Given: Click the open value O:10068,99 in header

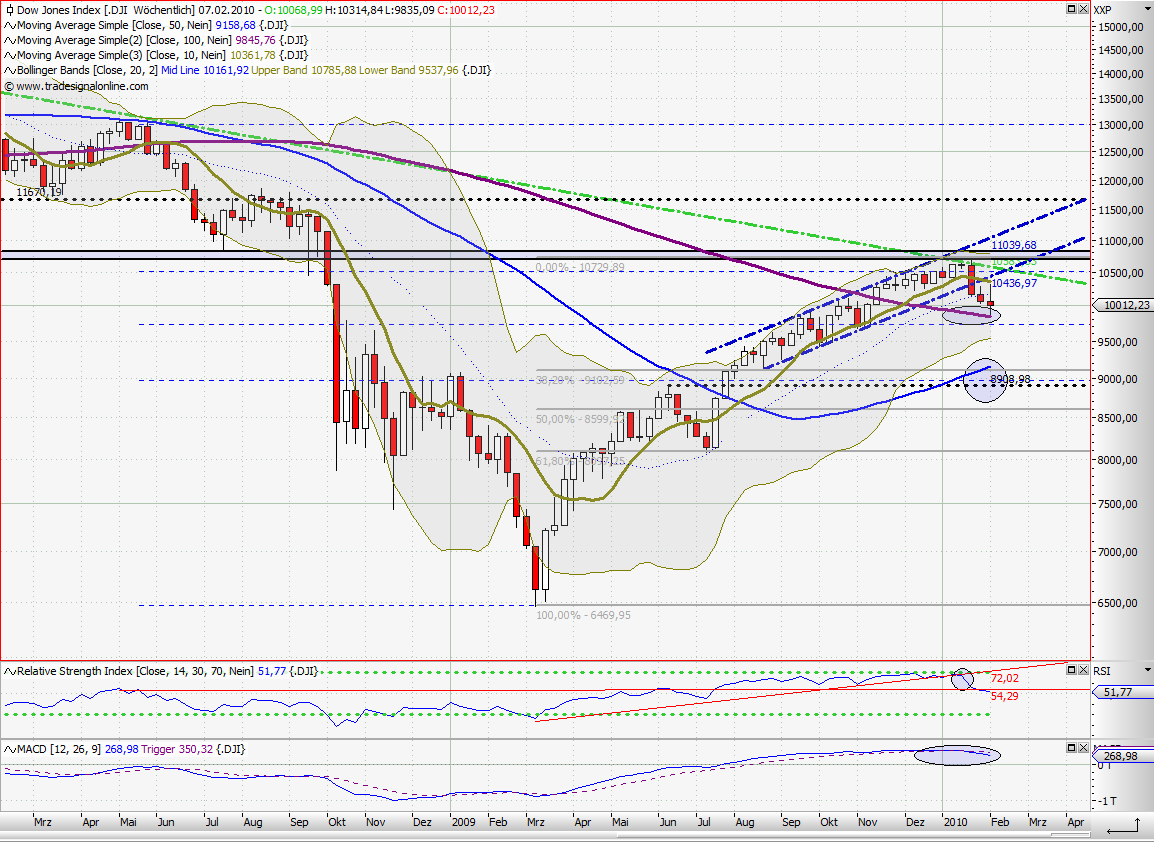Looking at the screenshot, I should click(293, 10).
